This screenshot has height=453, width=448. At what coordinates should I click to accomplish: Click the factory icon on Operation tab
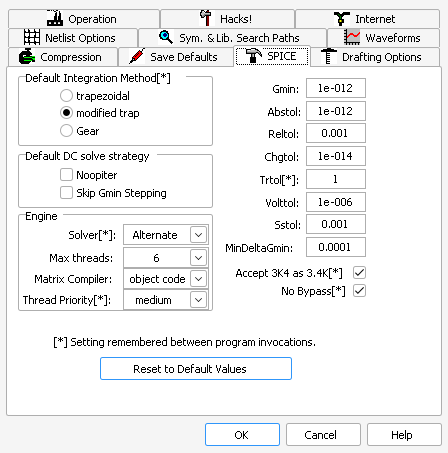tap(55, 18)
